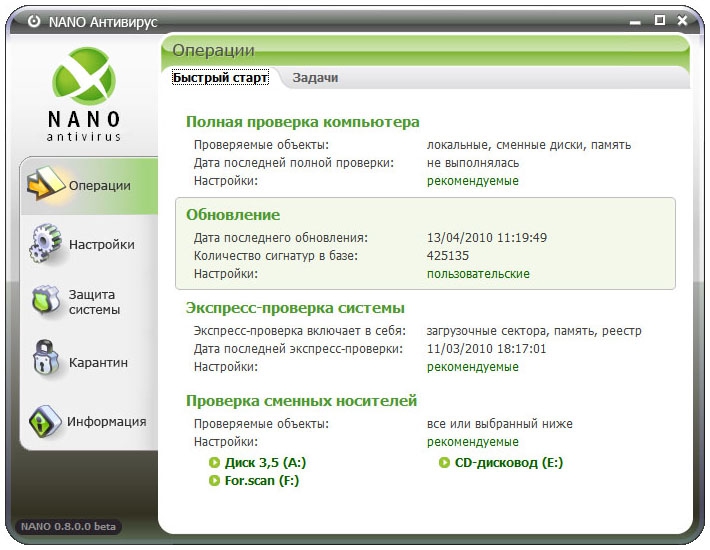Click the NANO 0.8.0.0 beta version label
Screen dimensions: 710x550
click(68, 526)
